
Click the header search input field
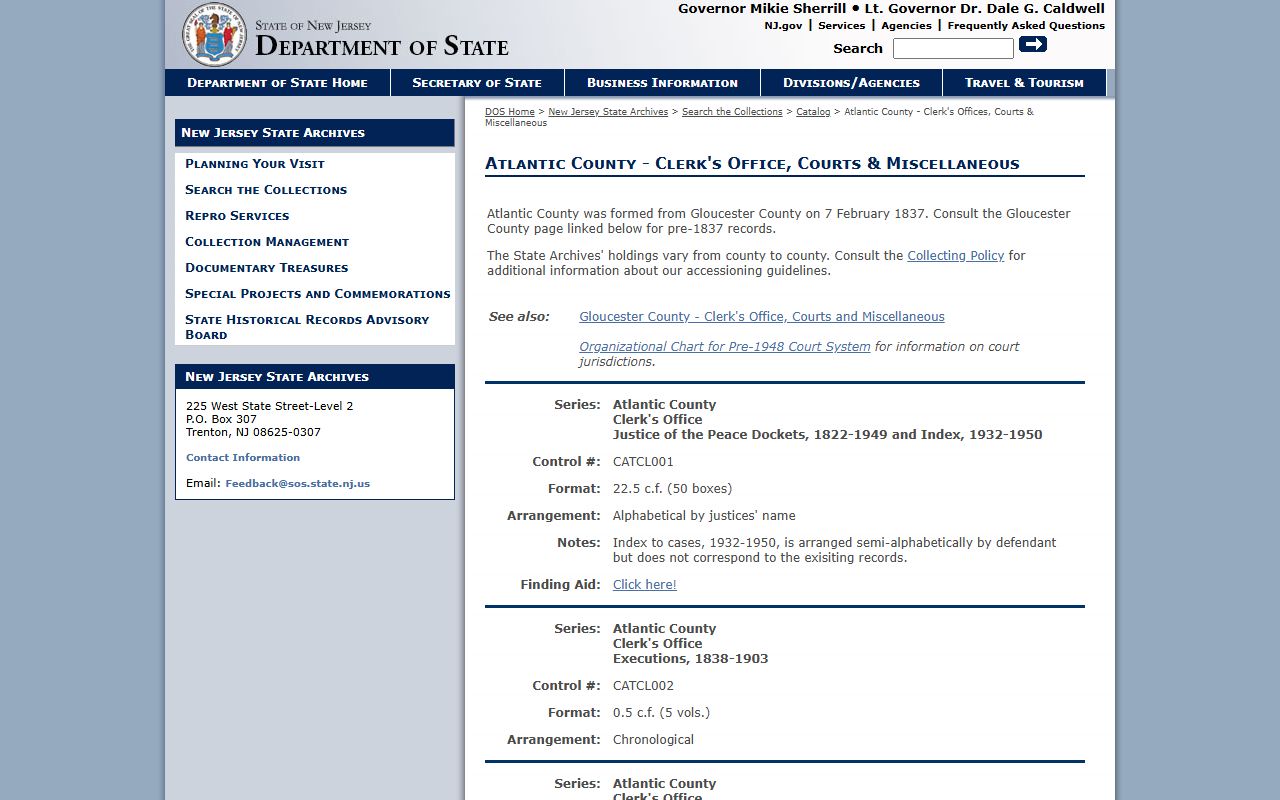(953, 48)
